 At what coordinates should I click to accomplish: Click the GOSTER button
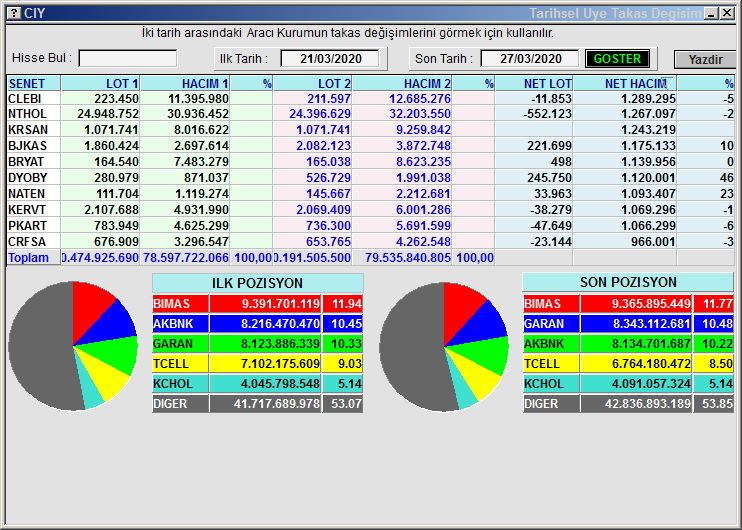617,59
